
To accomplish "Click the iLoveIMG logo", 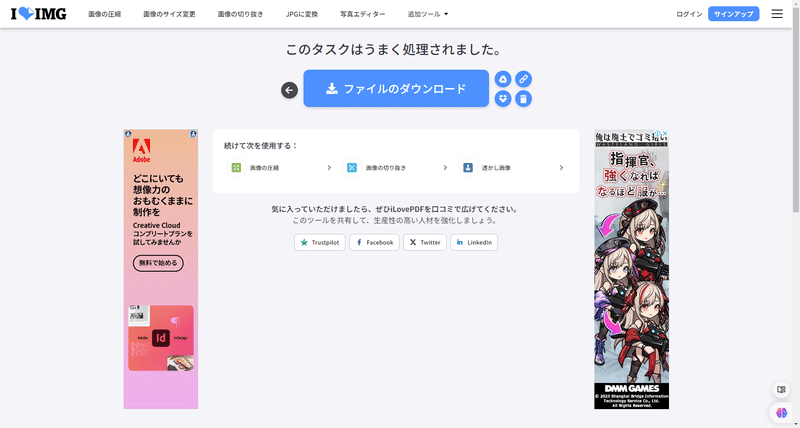I will tap(39, 14).
